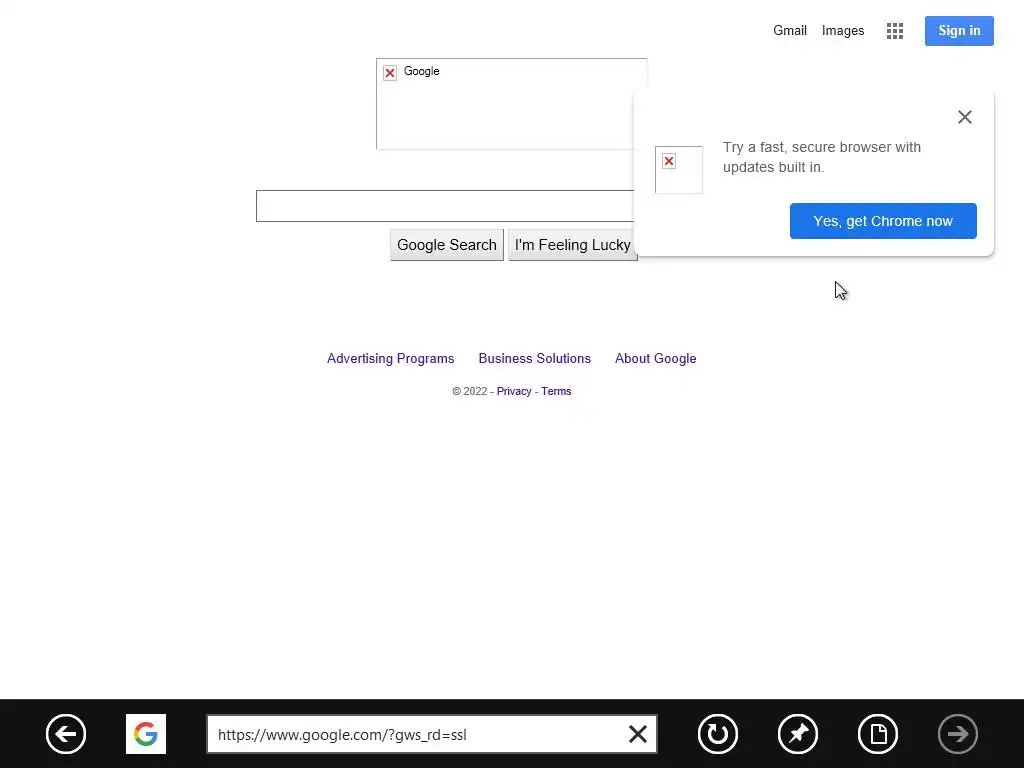
Task: Click I'm Feeling Lucky
Action: point(572,245)
